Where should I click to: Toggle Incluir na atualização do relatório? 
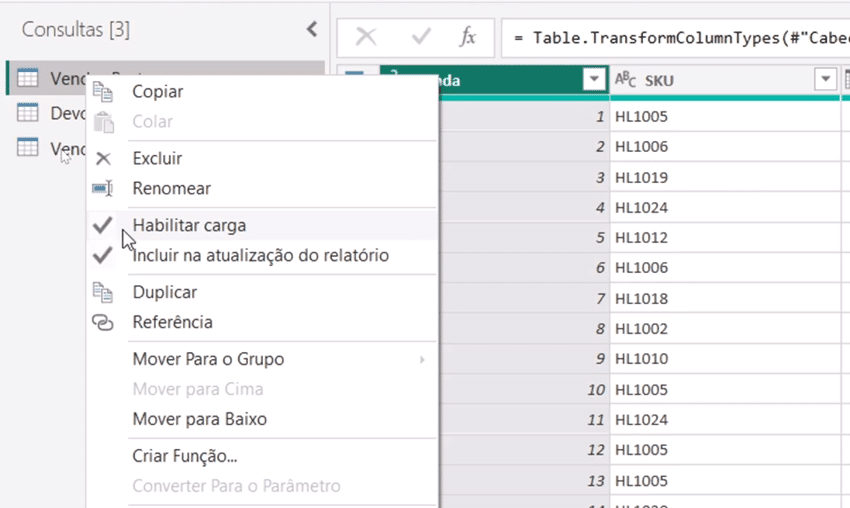pos(262,255)
